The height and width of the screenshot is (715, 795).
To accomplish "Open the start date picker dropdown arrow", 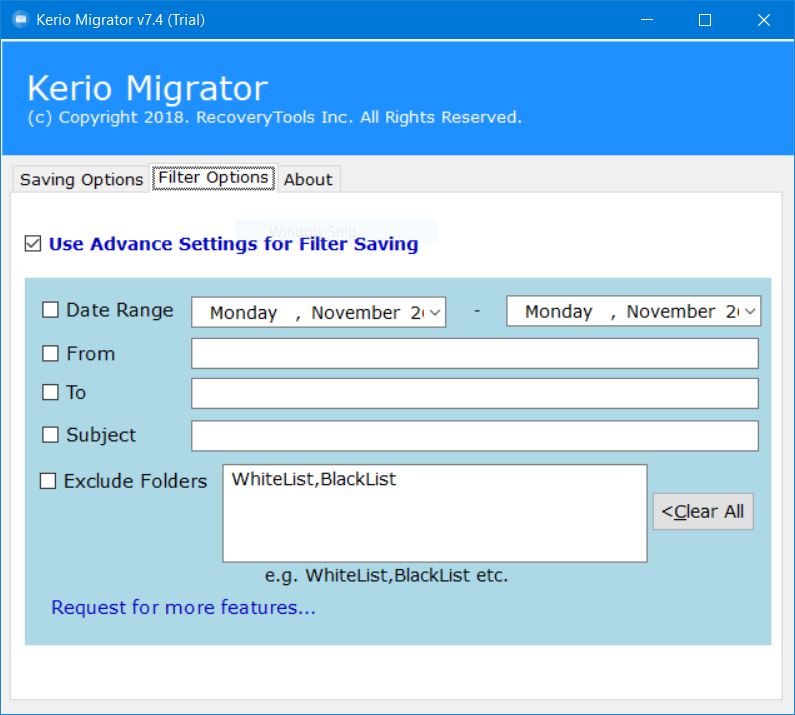I will pyautogui.click(x=435, y=312).
